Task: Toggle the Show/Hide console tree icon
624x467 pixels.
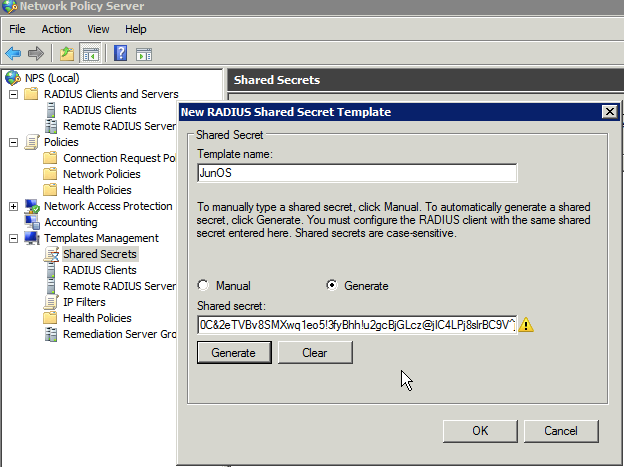Action: point(90,53)
